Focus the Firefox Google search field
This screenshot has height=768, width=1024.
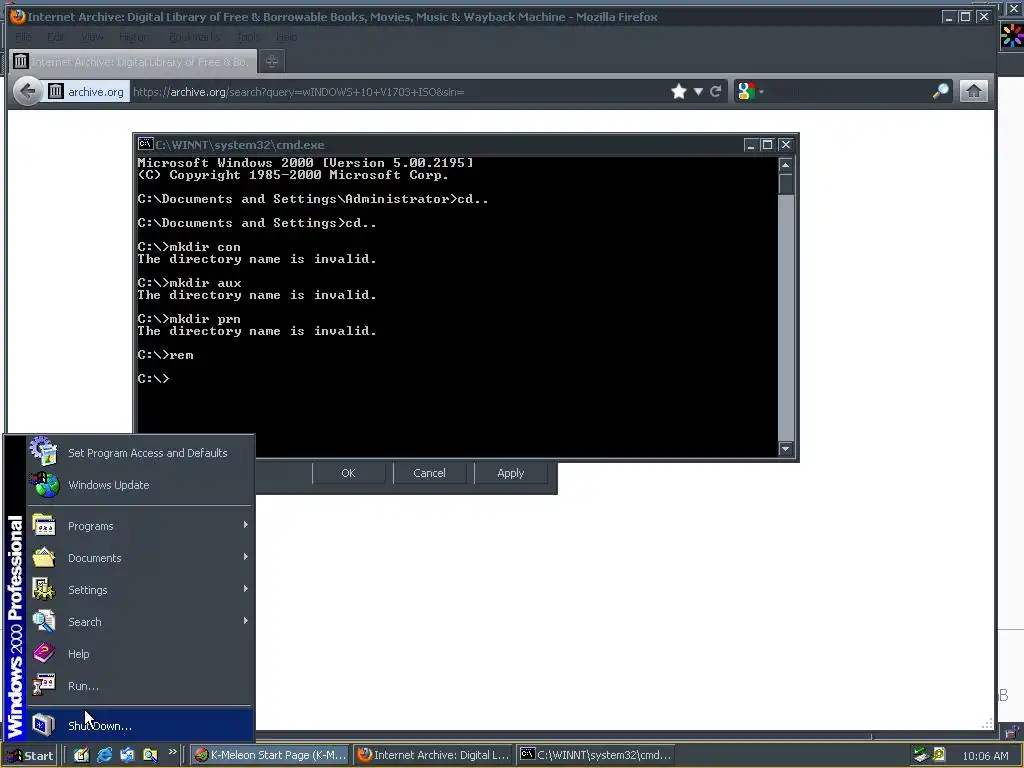[846, 91]
